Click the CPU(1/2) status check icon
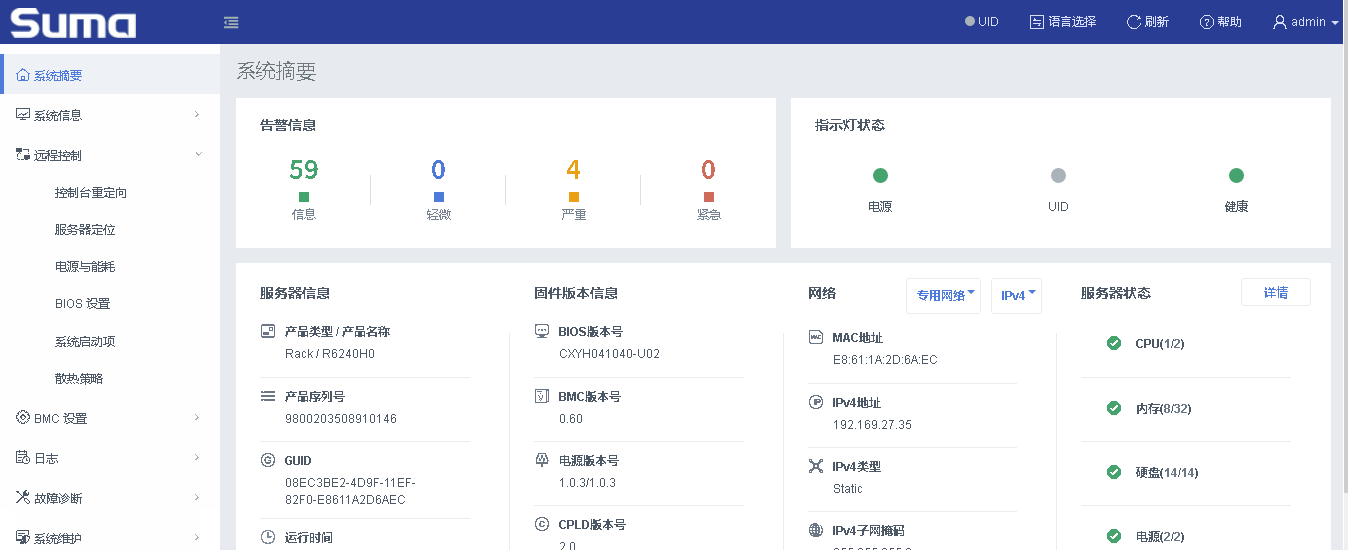 (1113, 343)
